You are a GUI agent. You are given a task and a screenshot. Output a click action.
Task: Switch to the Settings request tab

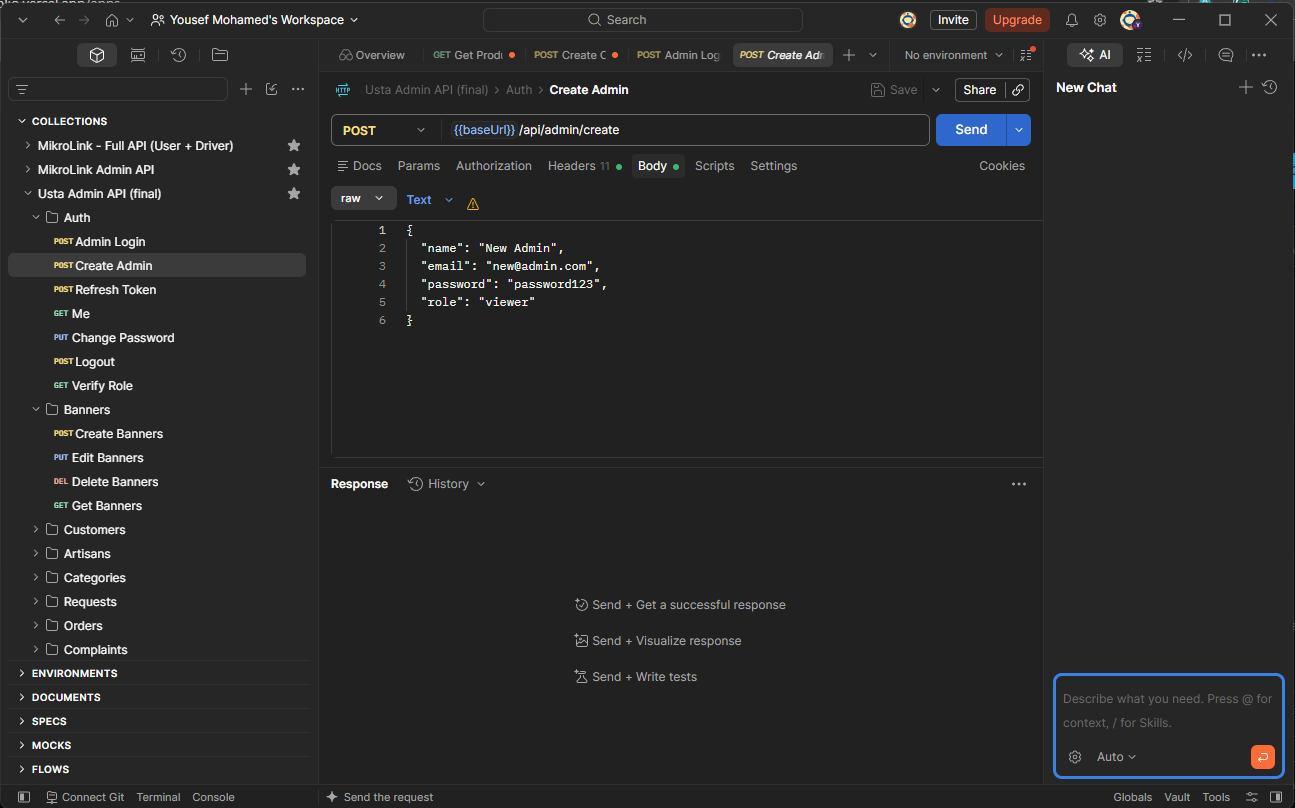point(774,166)
